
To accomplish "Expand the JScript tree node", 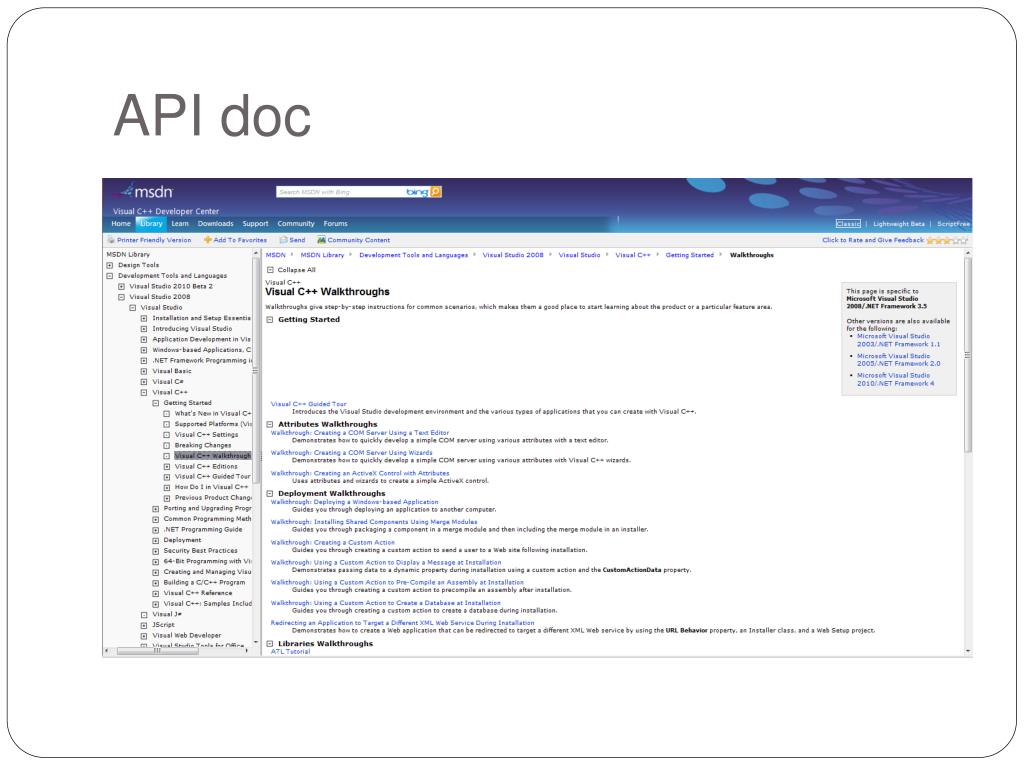I will point(144,625).
